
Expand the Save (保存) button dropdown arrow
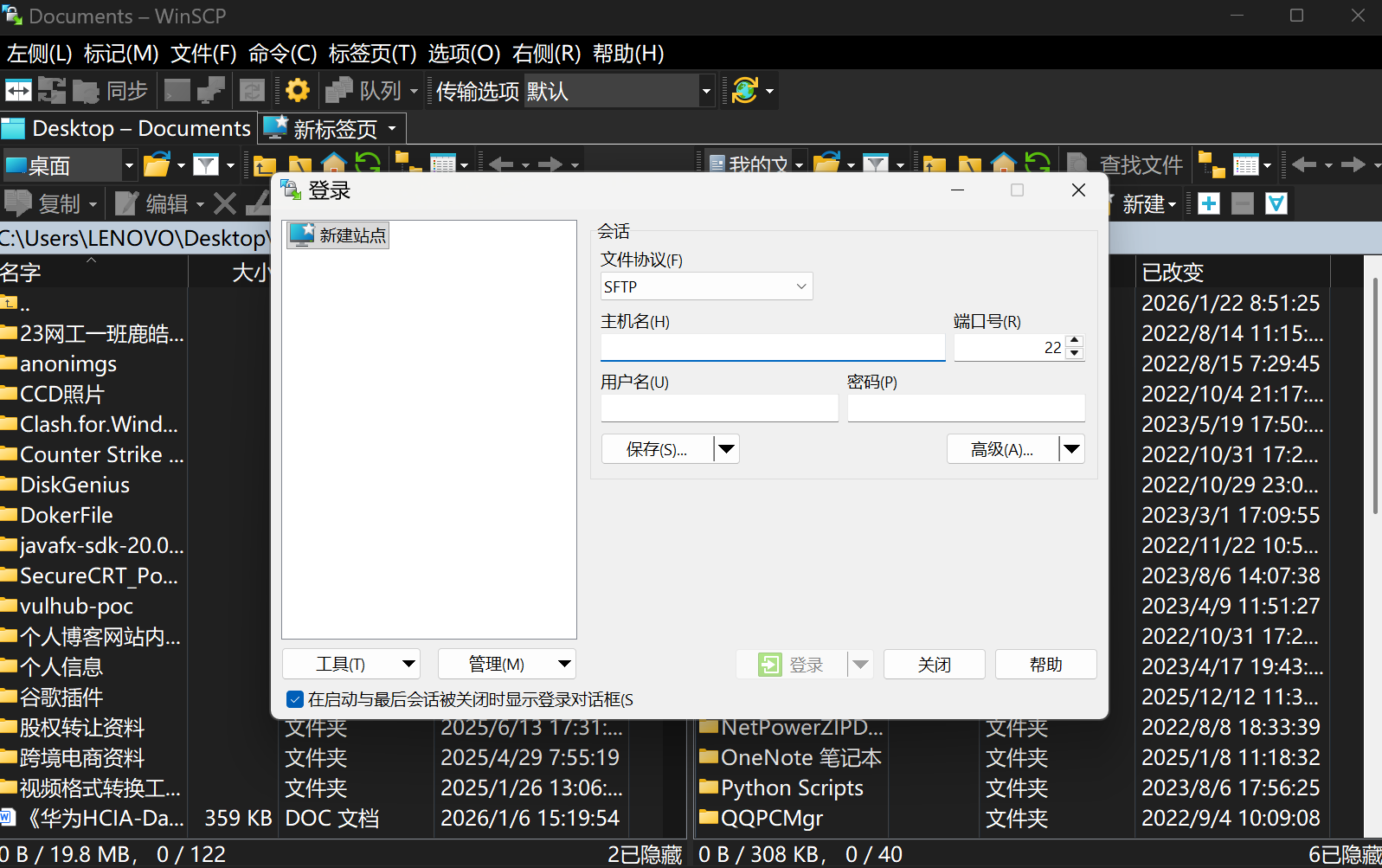click(727, 448)
